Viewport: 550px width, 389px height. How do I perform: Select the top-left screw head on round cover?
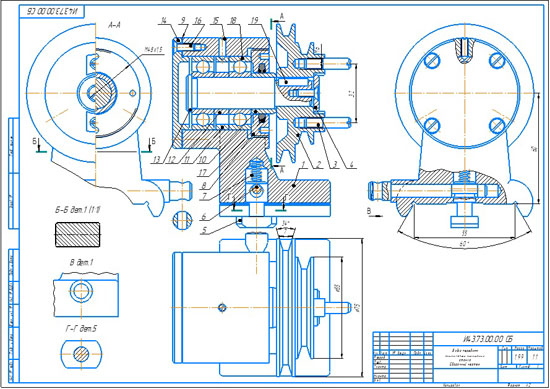[x=432, y=61]
